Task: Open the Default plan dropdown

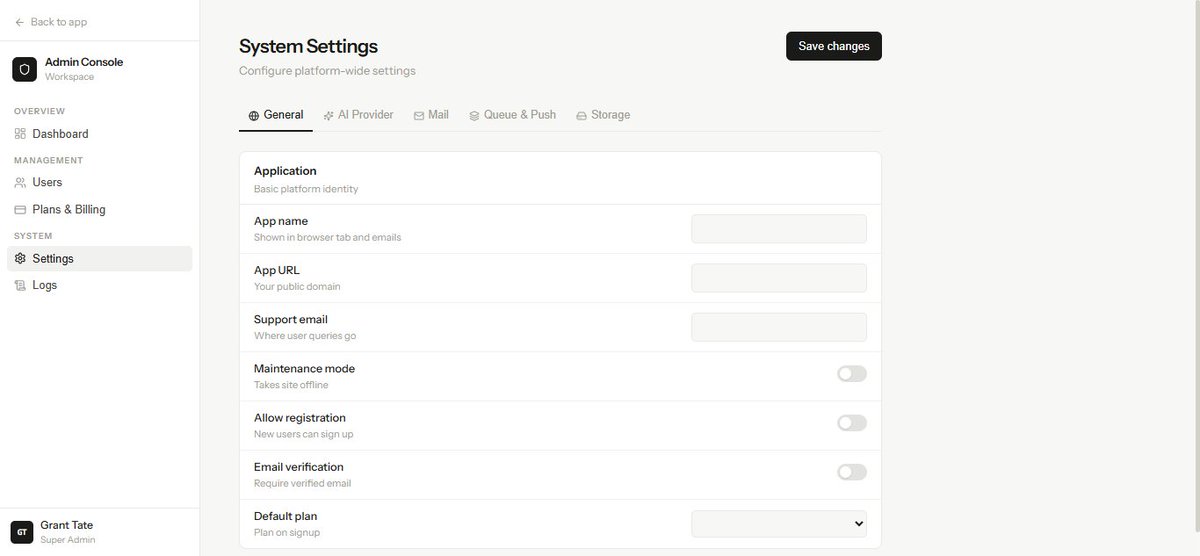Action: tap(779, 524)
